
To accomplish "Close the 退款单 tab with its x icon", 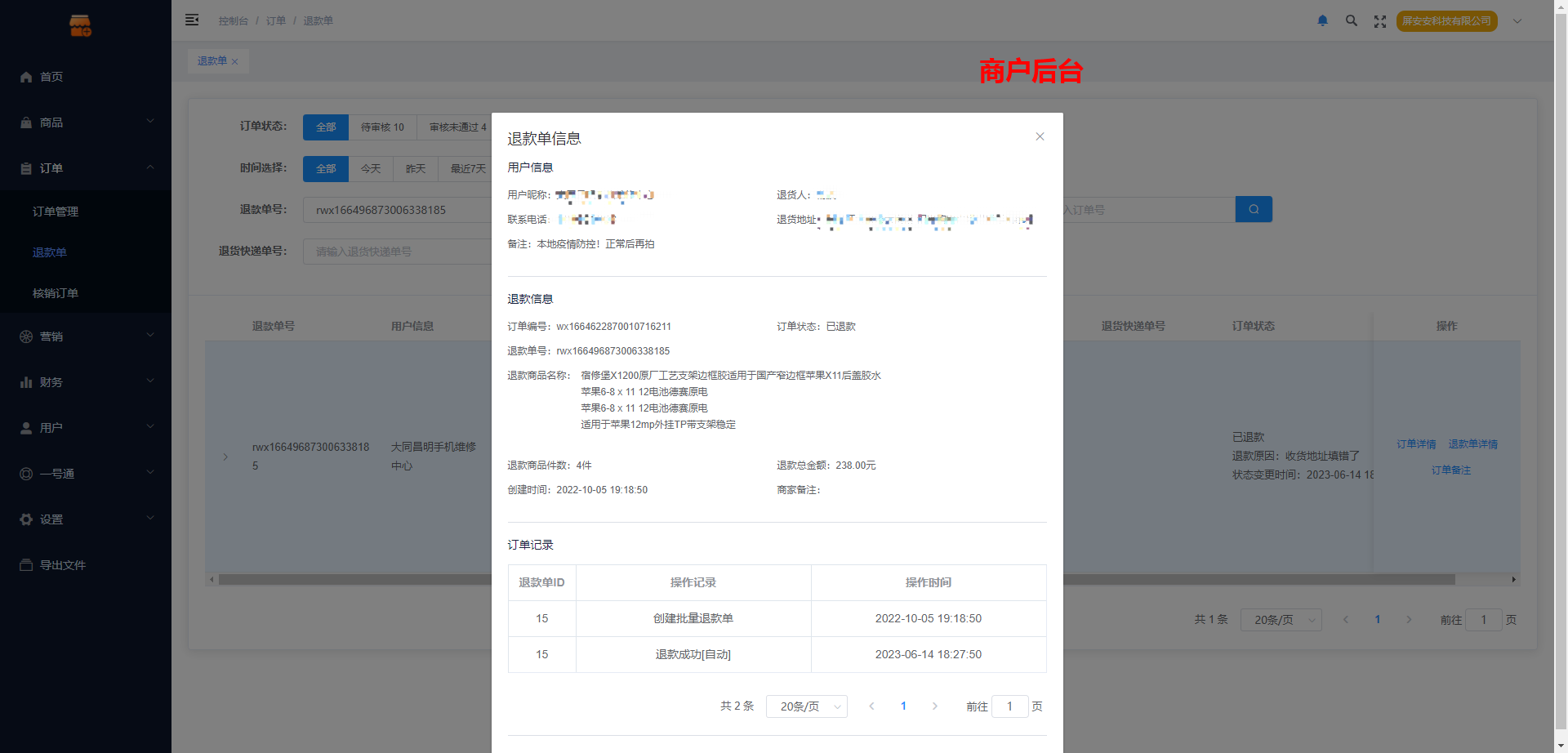I will coord(235,61).
